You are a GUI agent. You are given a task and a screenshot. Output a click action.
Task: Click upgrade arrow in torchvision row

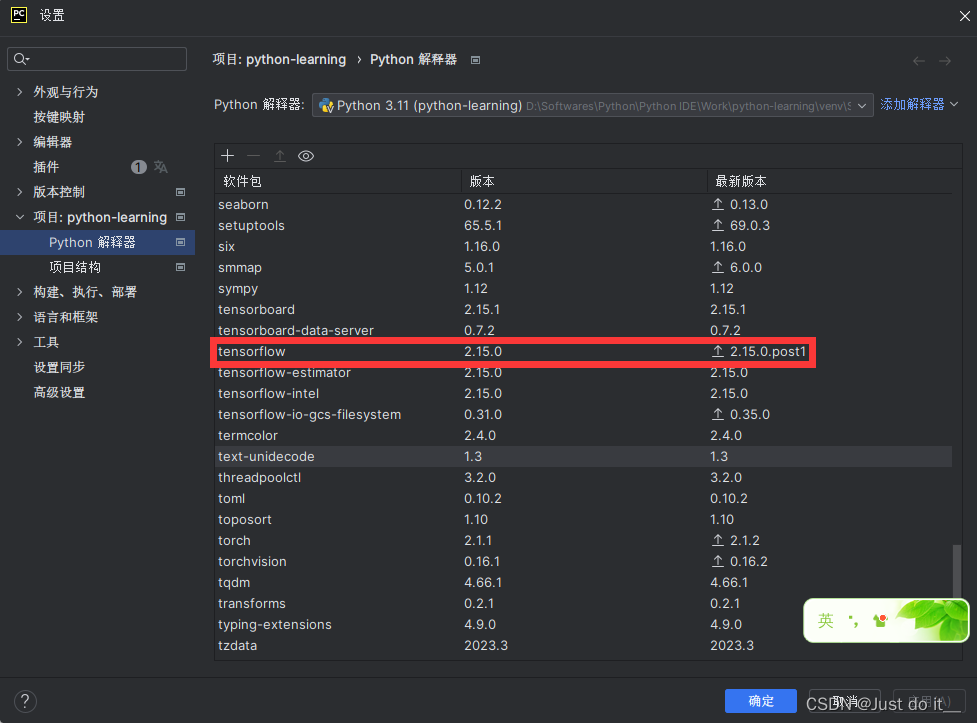(x=718, y=562)
